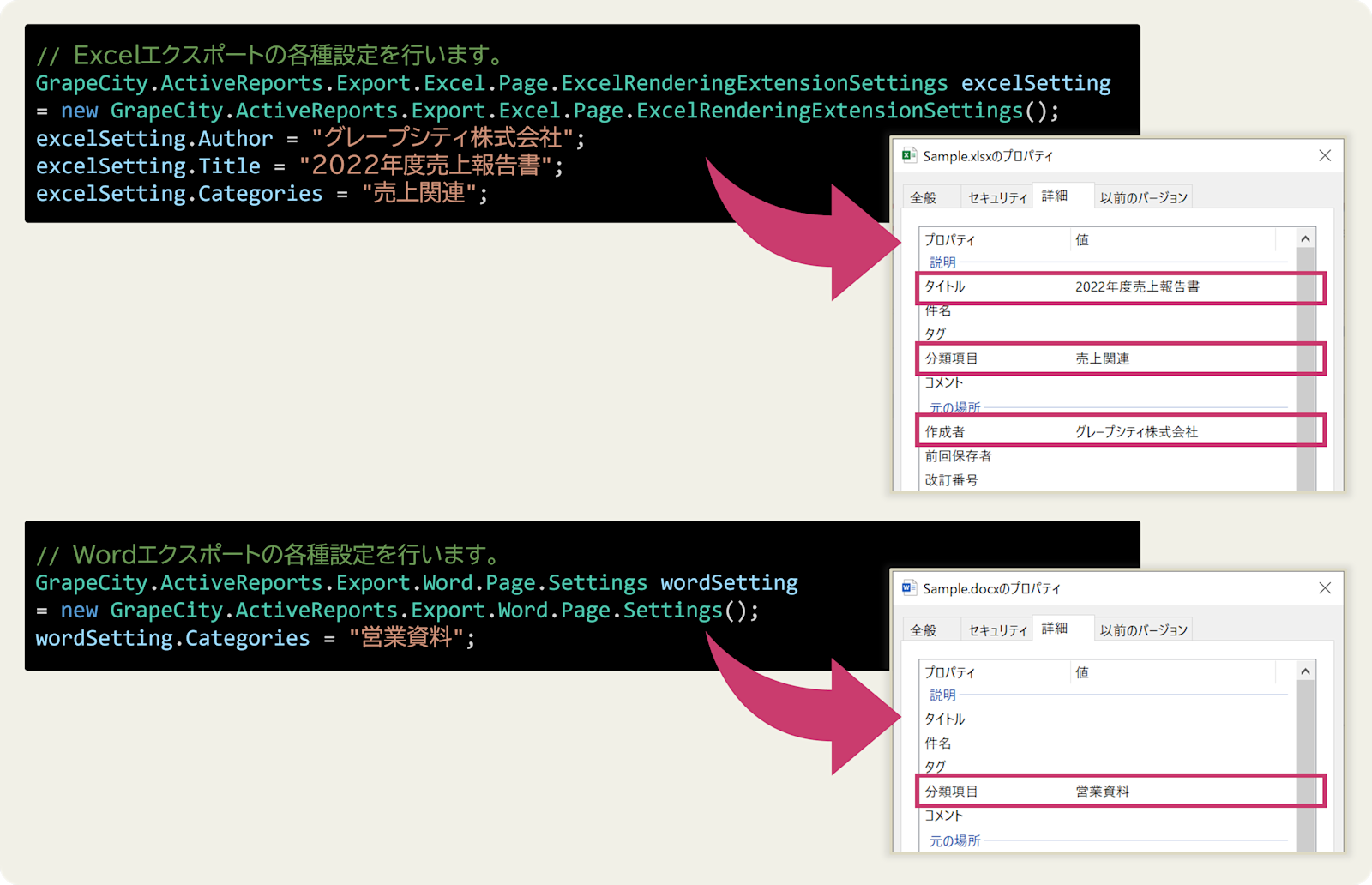Open 以前のバージョン tab in Sample.xlsx properties
The height and width of the screenshot is (885, 1372).
tap(1144, 197)
